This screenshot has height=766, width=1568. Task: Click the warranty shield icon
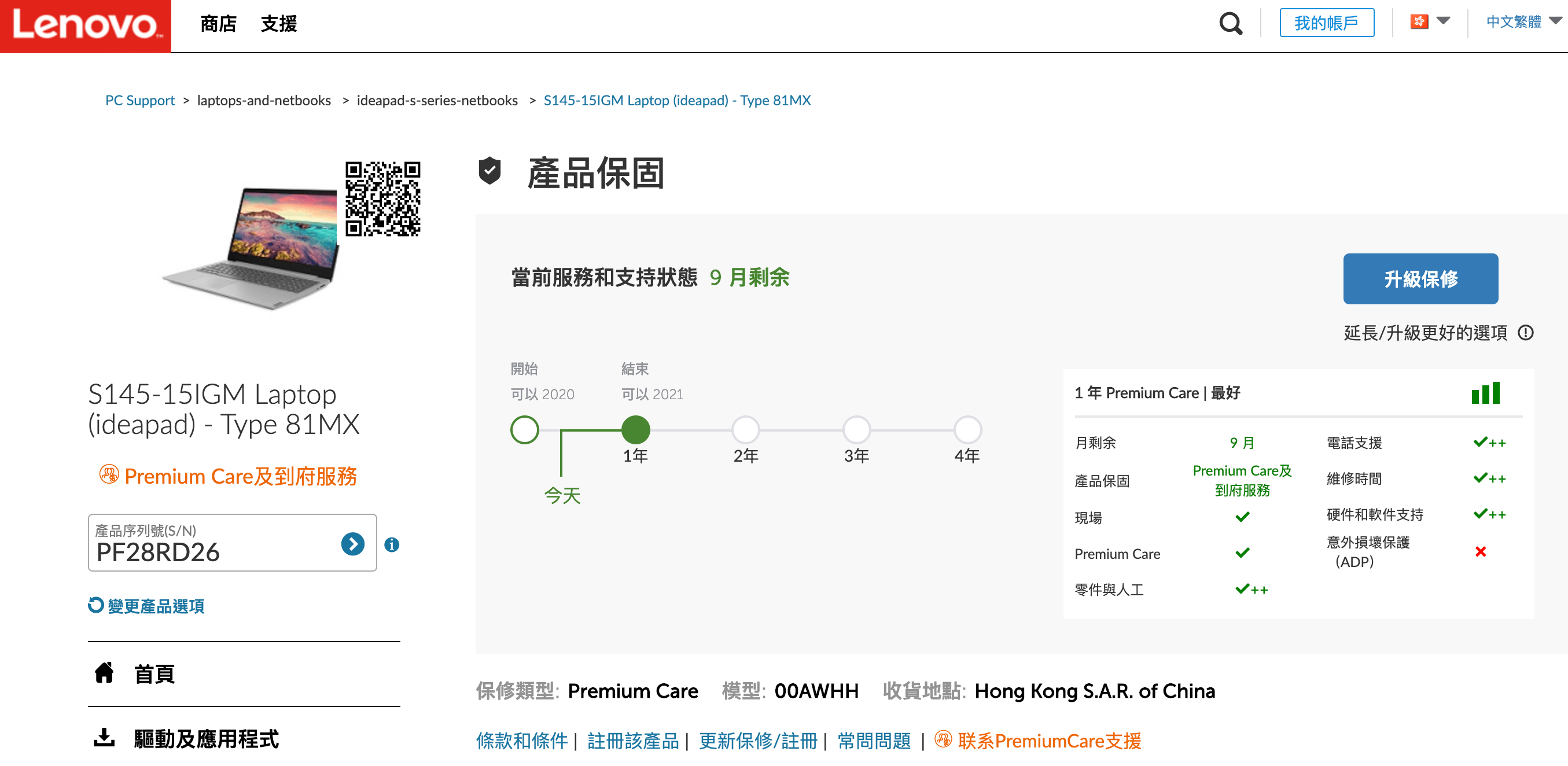[x=489, y=170]
